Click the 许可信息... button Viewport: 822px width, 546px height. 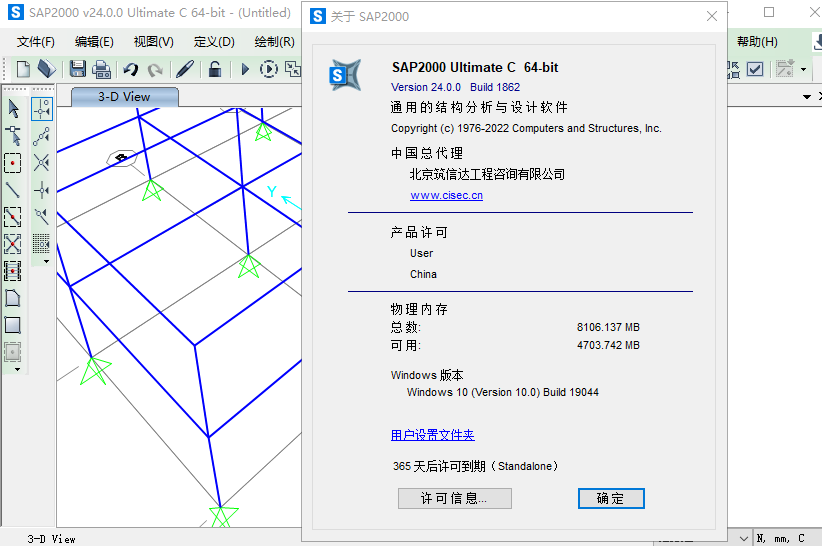tap(455, 498)
